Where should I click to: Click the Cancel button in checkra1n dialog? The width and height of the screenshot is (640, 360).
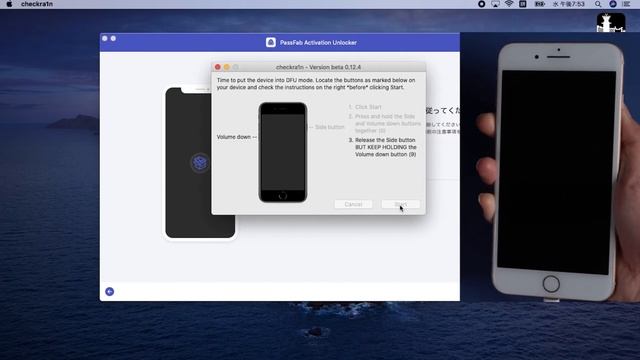[x=353, y=204]
